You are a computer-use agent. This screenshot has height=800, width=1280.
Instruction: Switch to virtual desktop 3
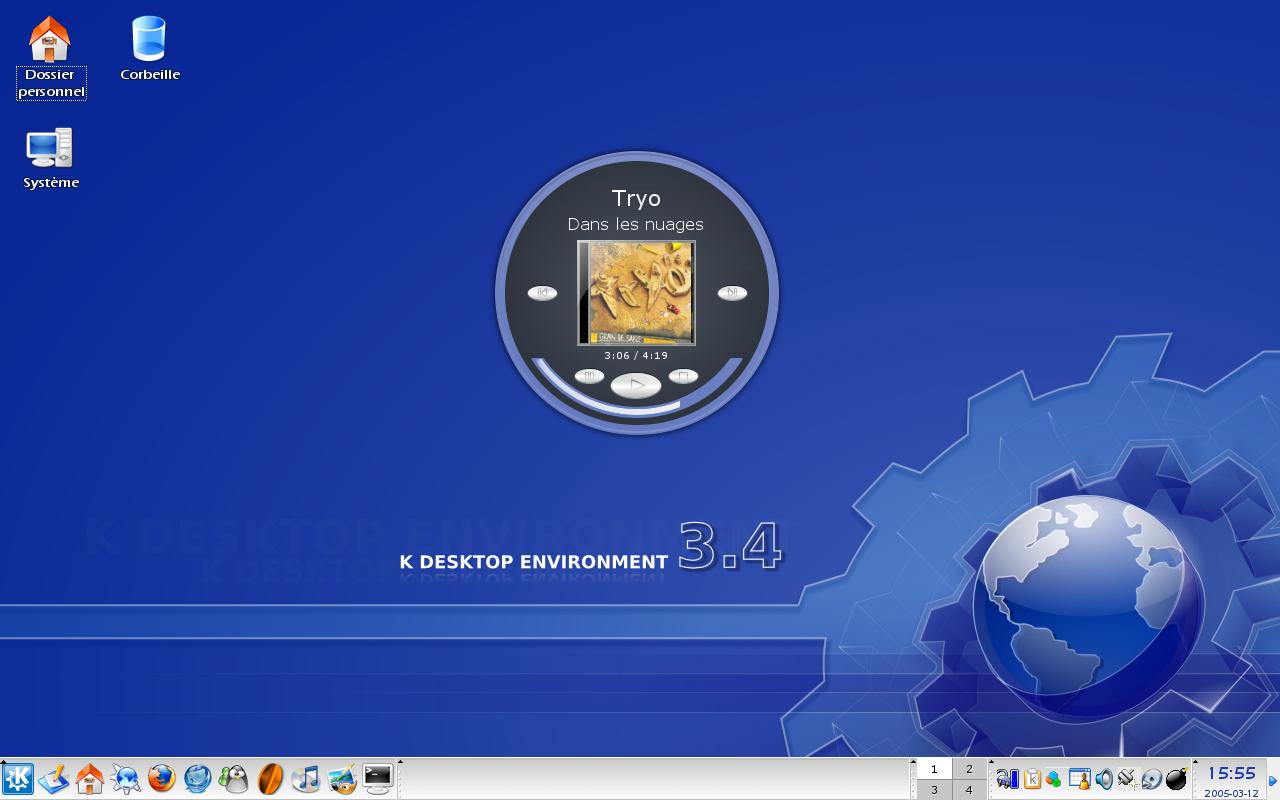pyautogui.click(x=934, y=790)
